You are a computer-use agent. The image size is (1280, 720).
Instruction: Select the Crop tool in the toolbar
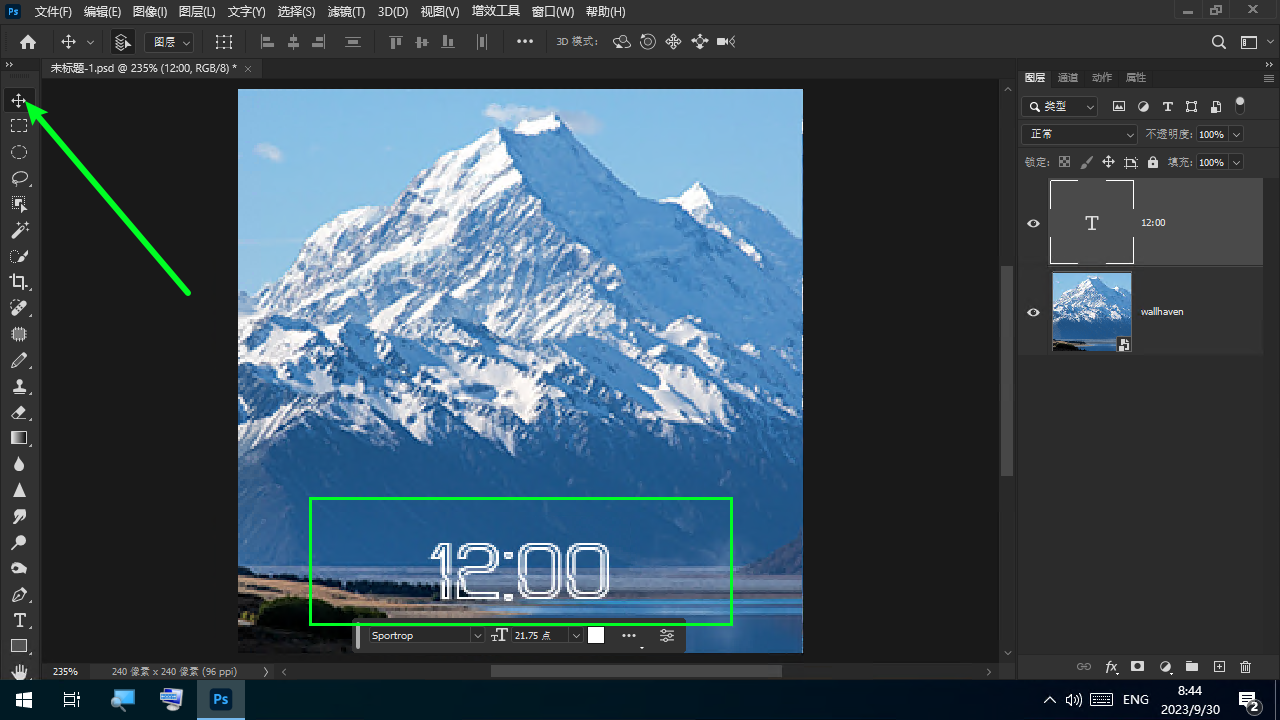(x=19, y=282)
